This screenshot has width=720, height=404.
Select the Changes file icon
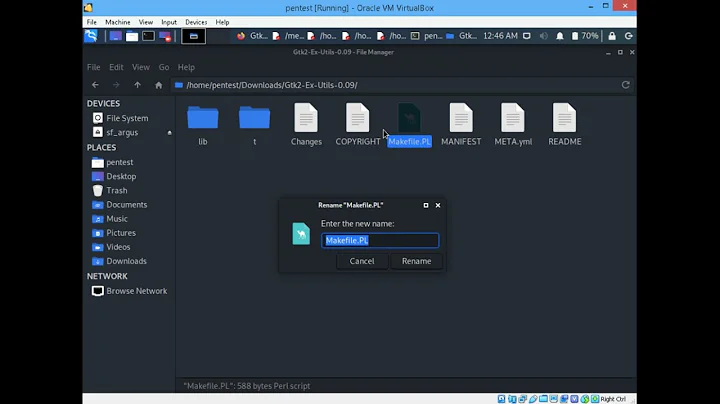tap(306, 118)
